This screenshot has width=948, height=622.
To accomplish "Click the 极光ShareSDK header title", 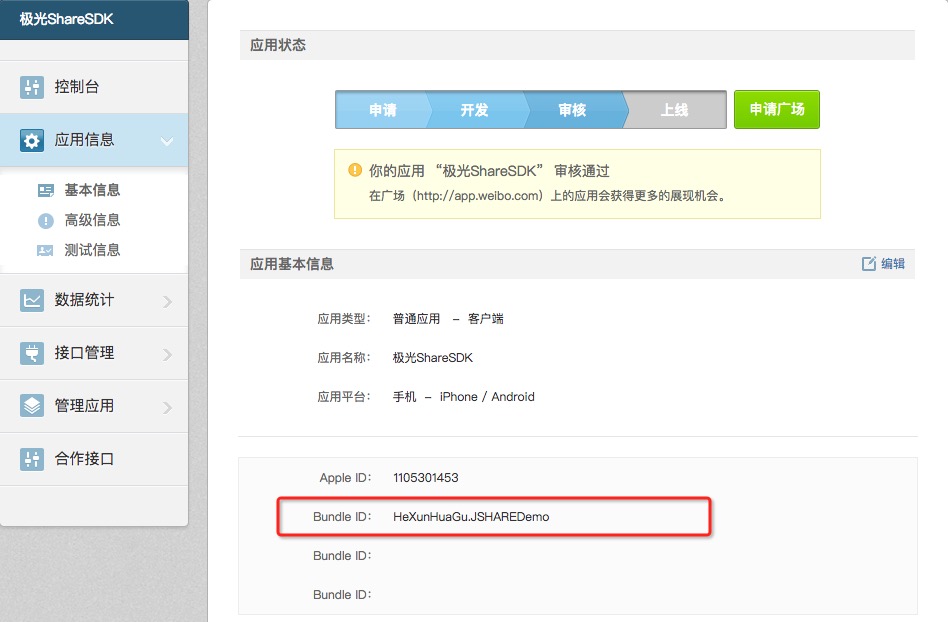I will 67,19.
